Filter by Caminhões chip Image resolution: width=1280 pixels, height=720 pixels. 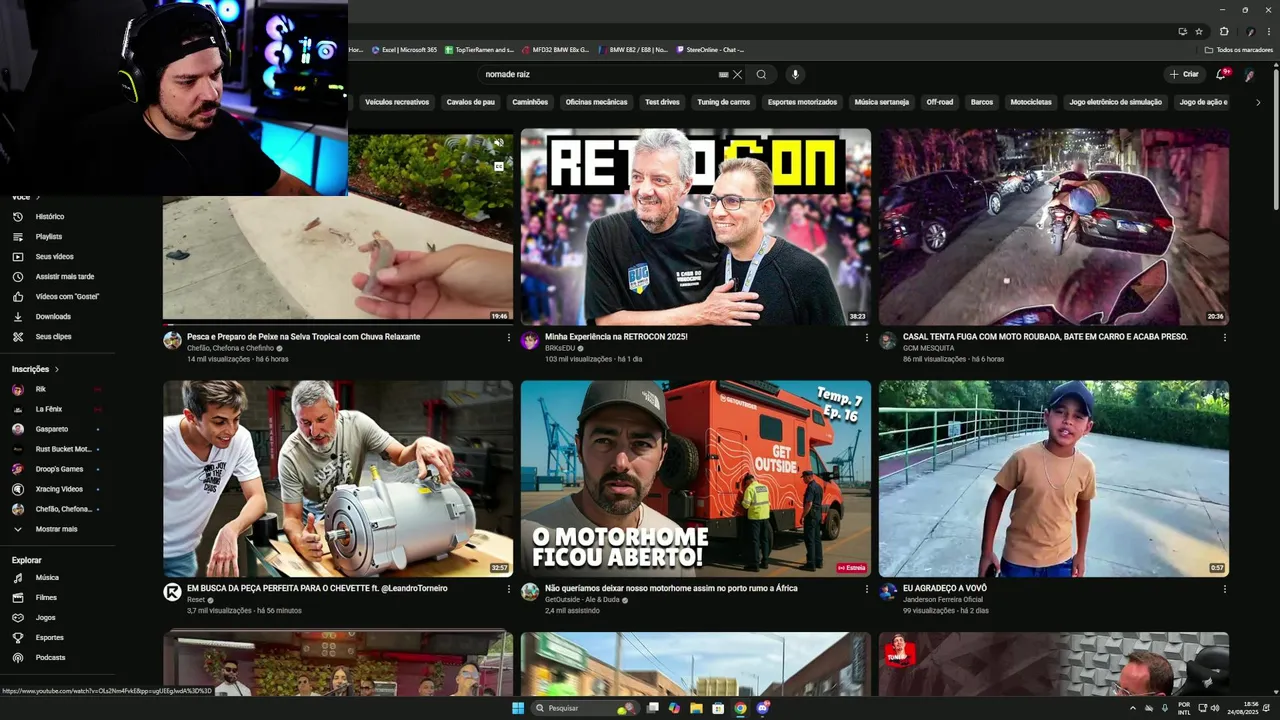[x=530, y=102]
